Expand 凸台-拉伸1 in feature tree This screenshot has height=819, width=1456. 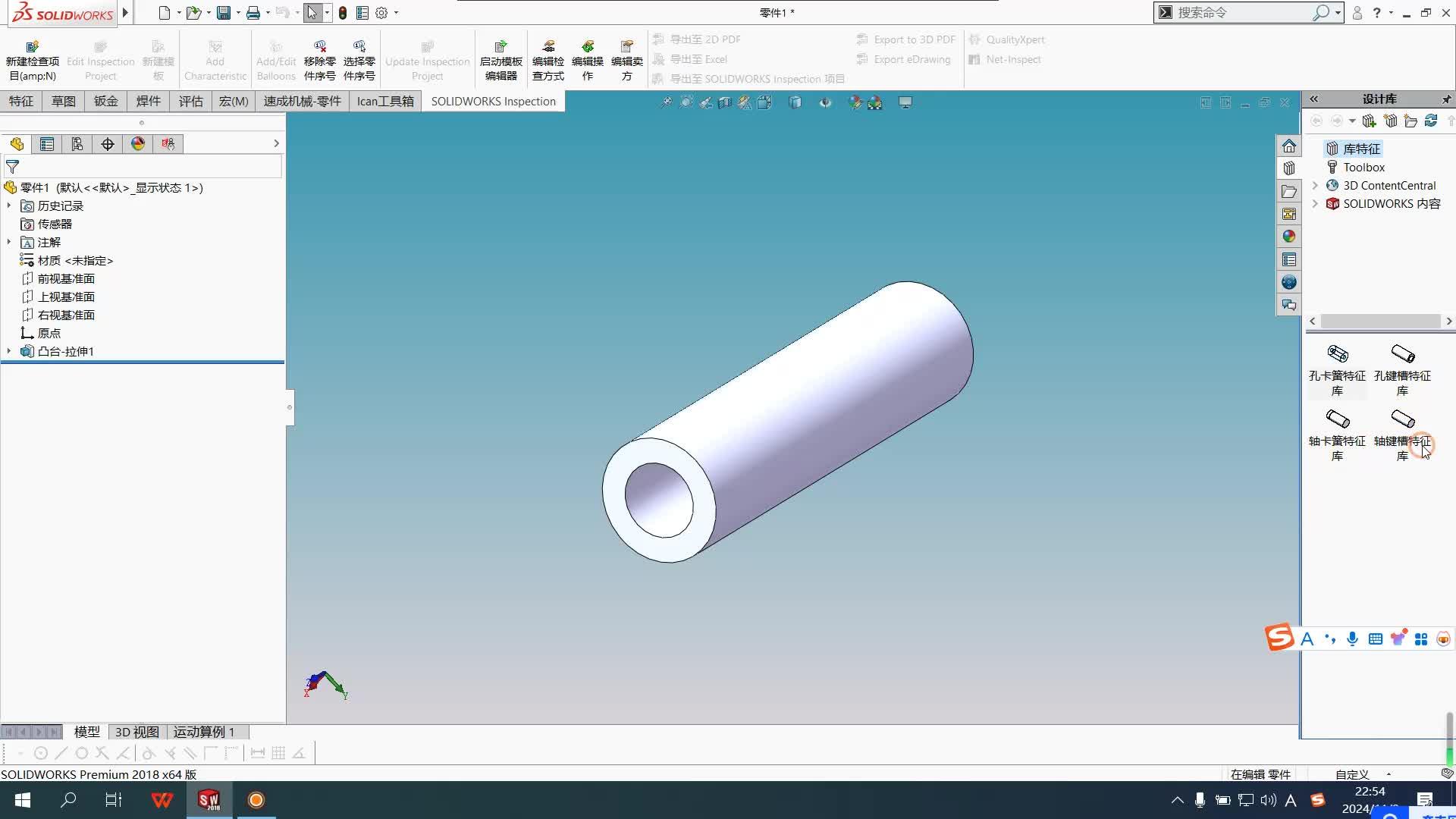pos(8,351)
